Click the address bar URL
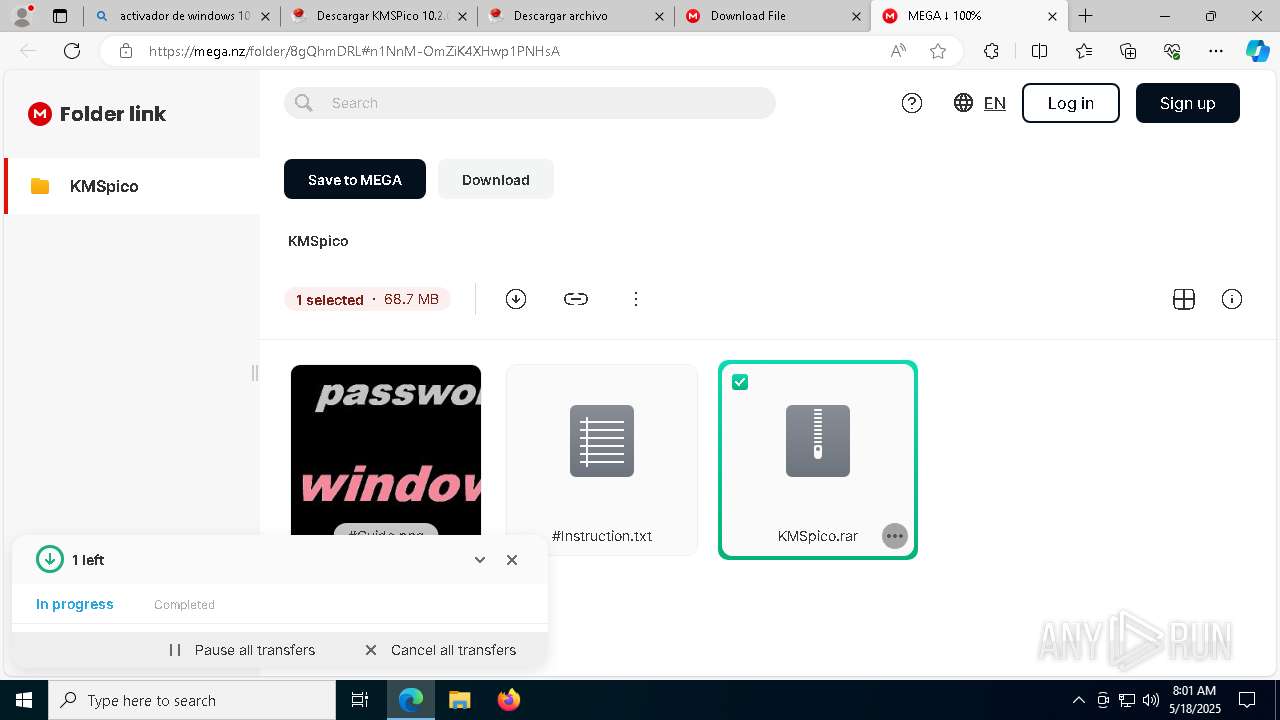Image resolution: width=1280 pixels, height=720 pixels. (x=354, y=51)
